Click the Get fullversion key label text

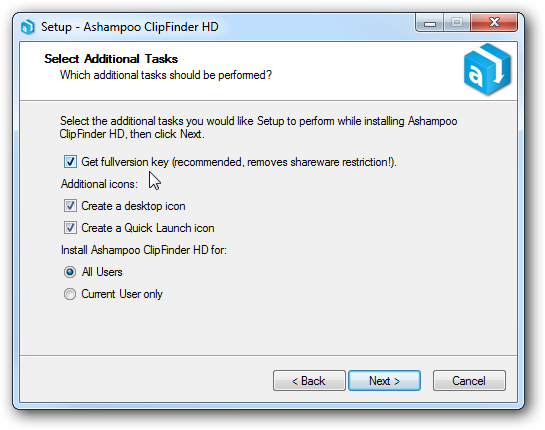tap(239, 162)
